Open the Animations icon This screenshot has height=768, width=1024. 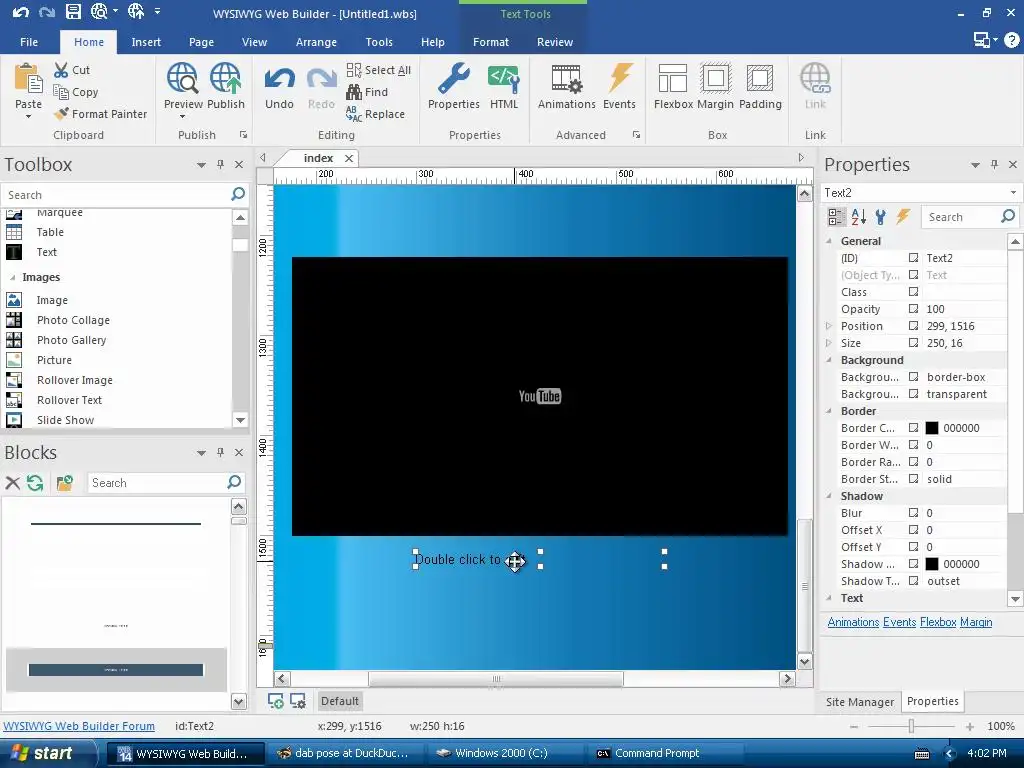[x=566, y=79]
